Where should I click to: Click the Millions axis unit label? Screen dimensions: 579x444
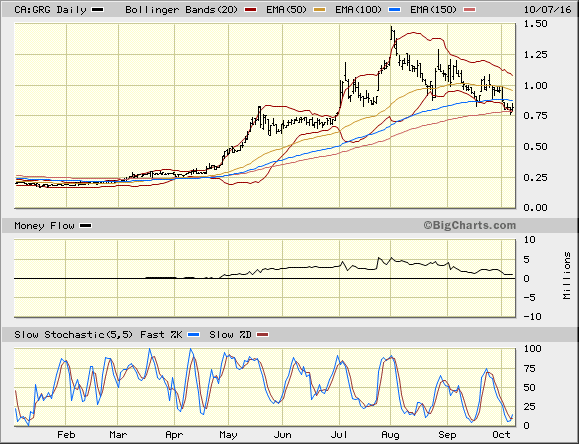[567, 276]
